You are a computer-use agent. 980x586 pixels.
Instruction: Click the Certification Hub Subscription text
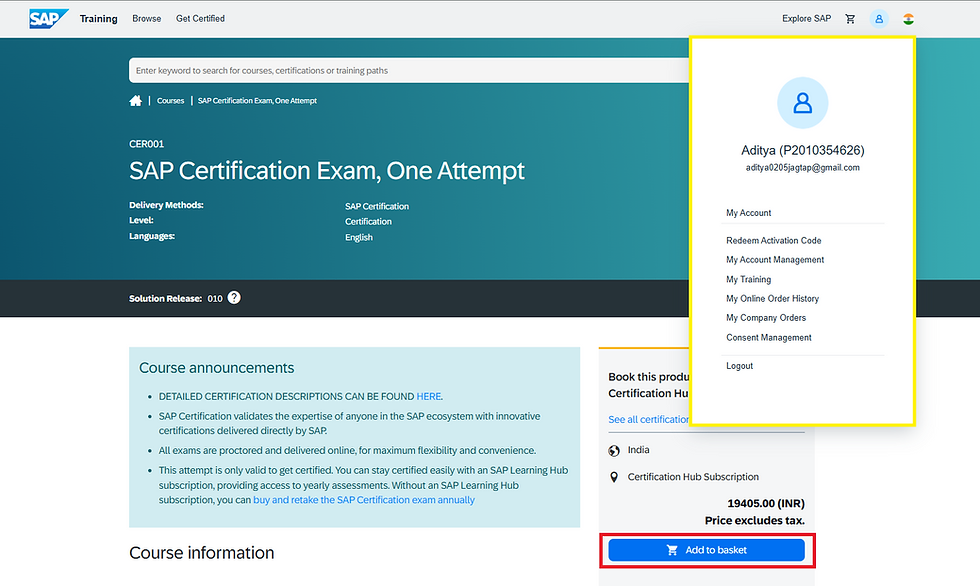click(x=693, y=477)
